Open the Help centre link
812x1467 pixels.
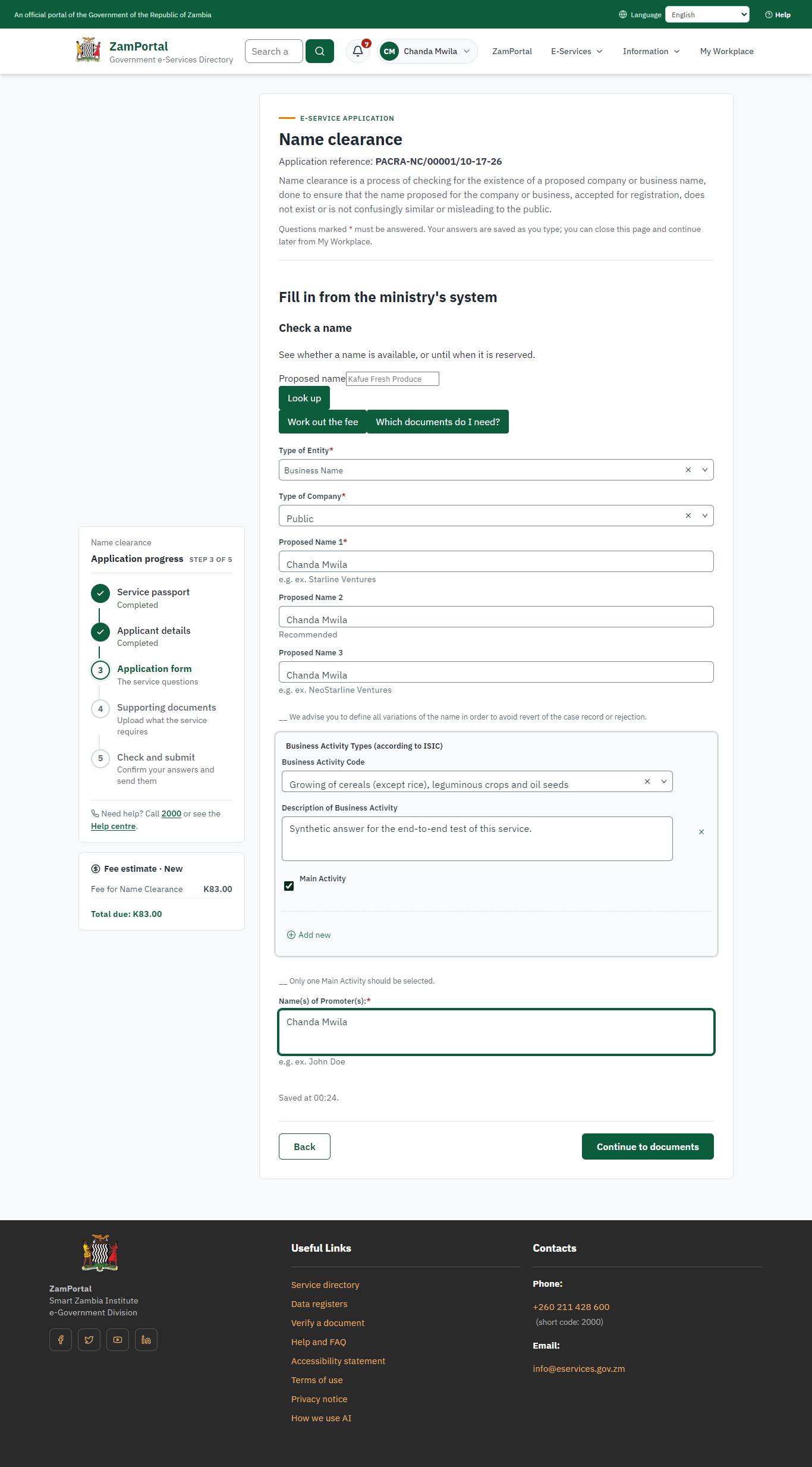click(114, 826)
